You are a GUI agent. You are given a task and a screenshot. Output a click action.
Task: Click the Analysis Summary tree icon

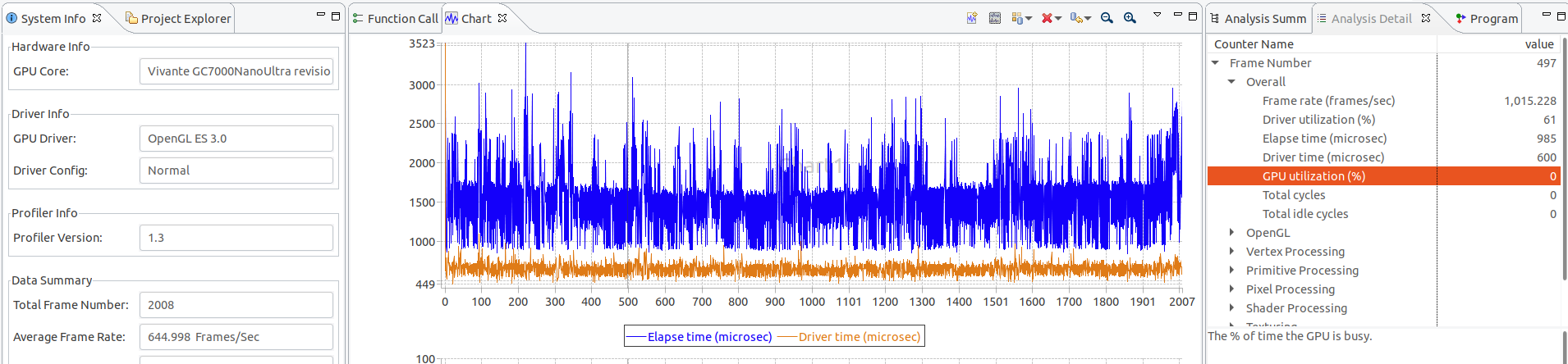[1215, 18]
